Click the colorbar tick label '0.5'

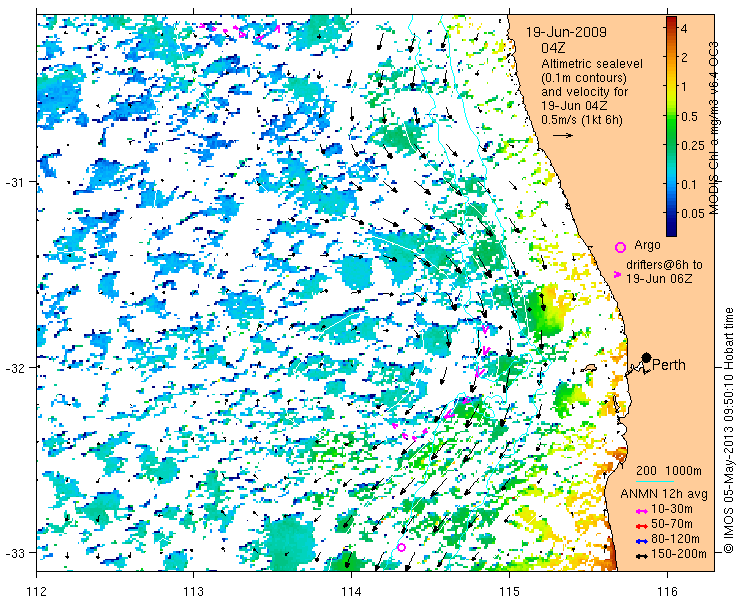690,116
